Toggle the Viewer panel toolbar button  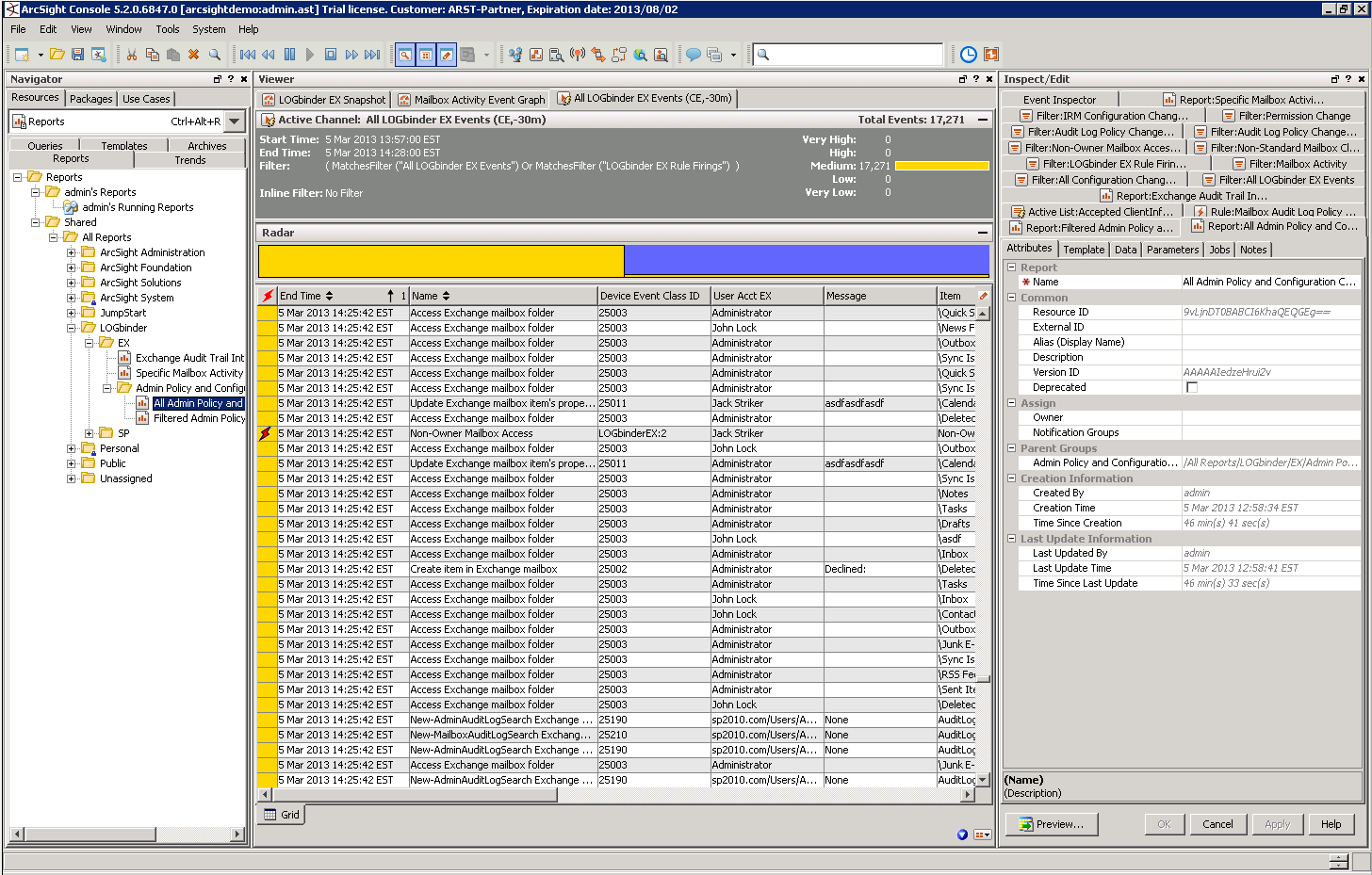coord(425,55)
